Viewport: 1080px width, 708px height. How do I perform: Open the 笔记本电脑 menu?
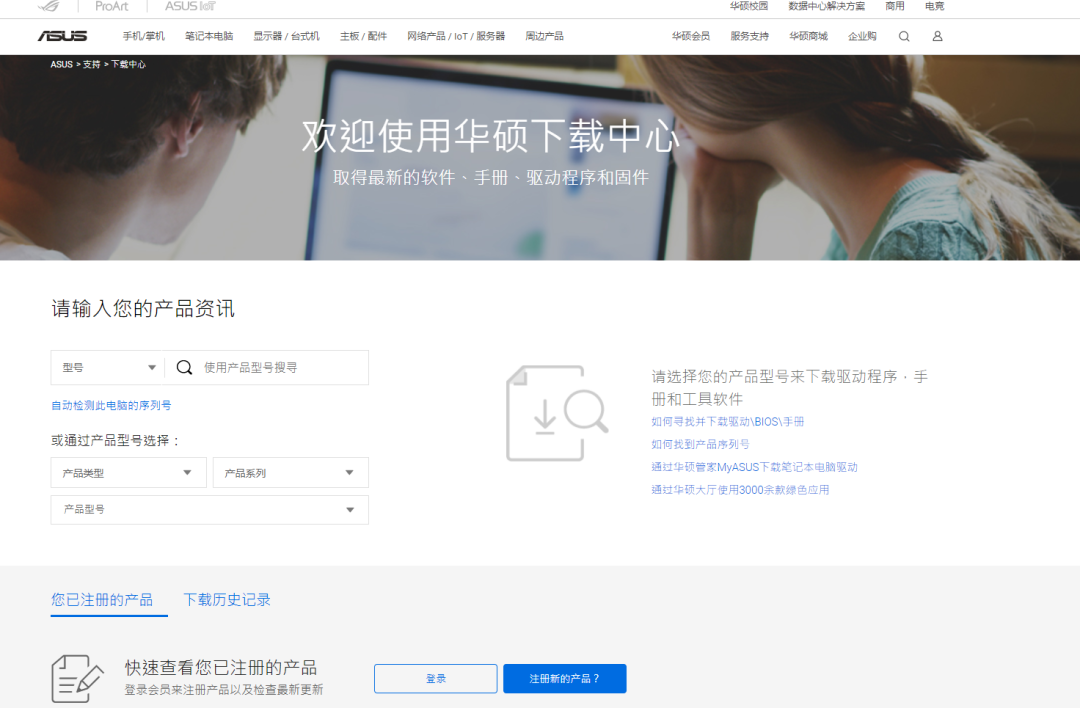pyautogui.click(x=209, y=37)
